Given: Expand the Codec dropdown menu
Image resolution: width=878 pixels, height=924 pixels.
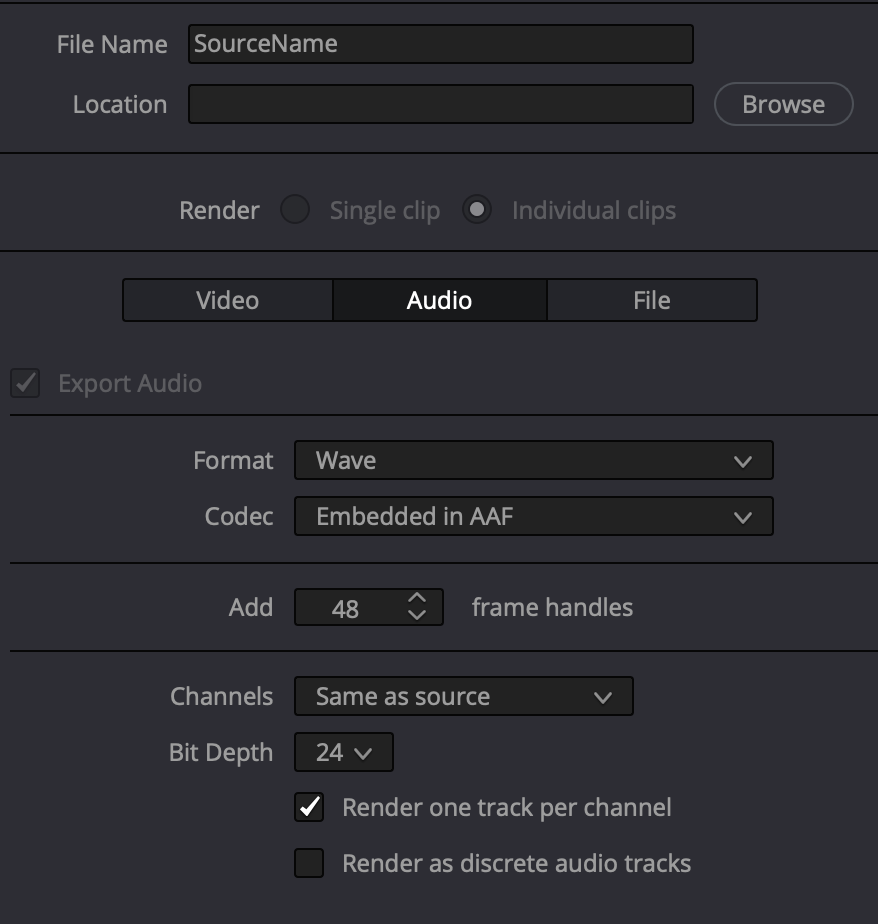Looking at the screenshot, I should tap(533, 517).
